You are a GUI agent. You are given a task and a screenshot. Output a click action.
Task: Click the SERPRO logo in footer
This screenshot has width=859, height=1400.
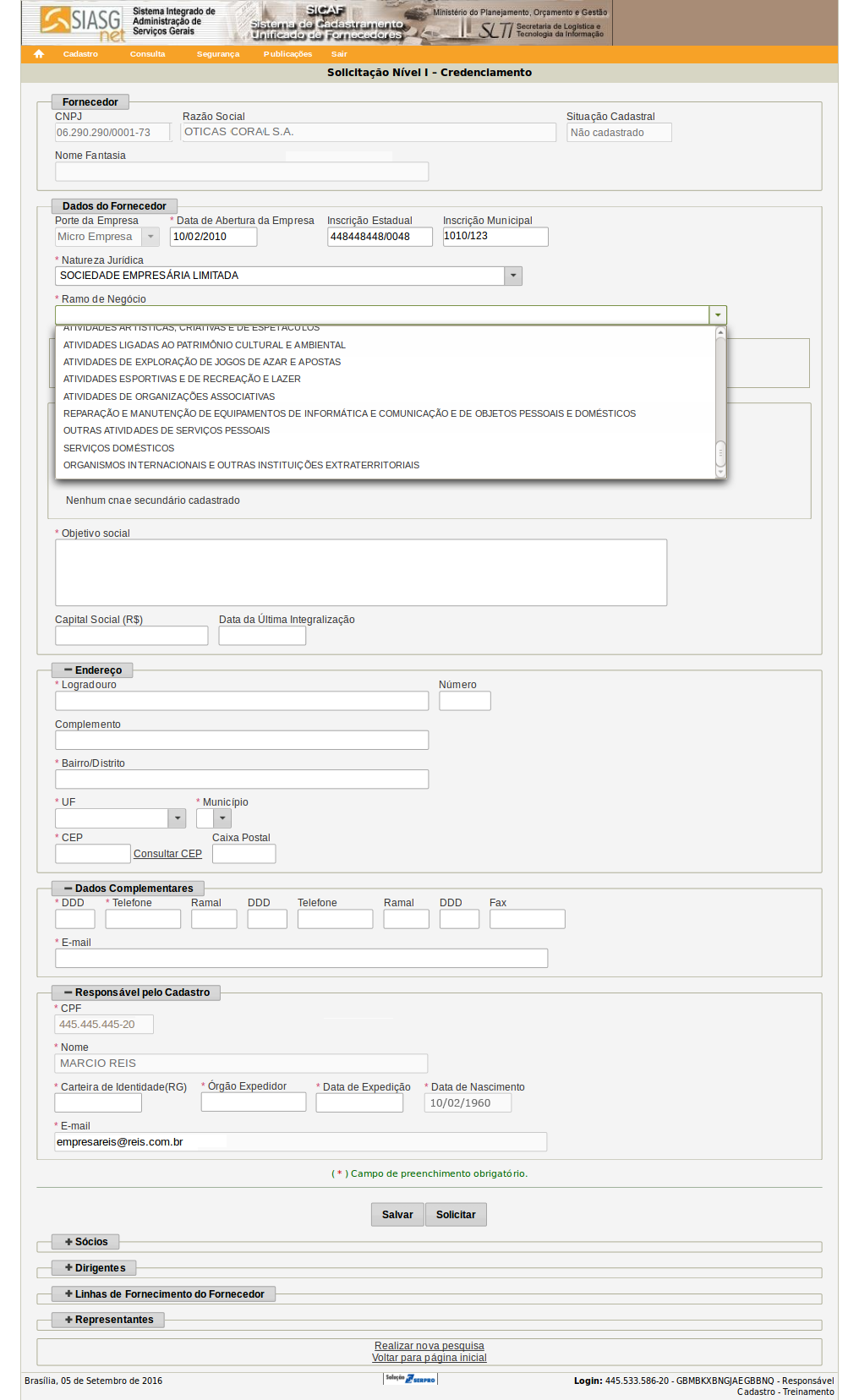[410, 1379]
